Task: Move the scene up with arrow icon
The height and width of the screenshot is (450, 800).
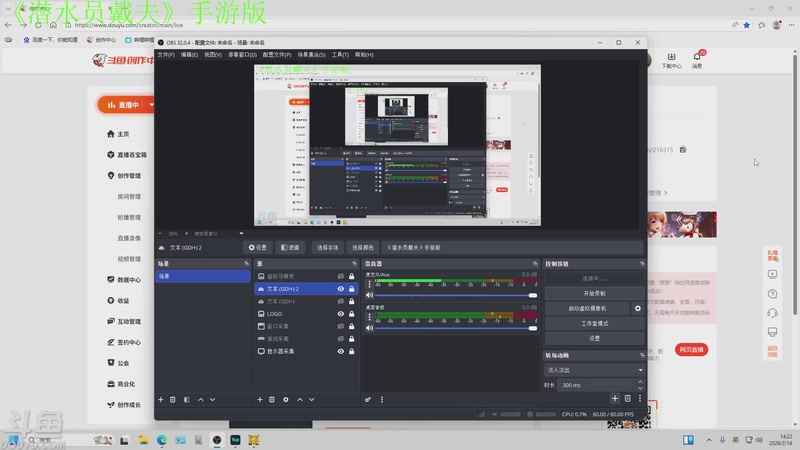Action: 201,399
